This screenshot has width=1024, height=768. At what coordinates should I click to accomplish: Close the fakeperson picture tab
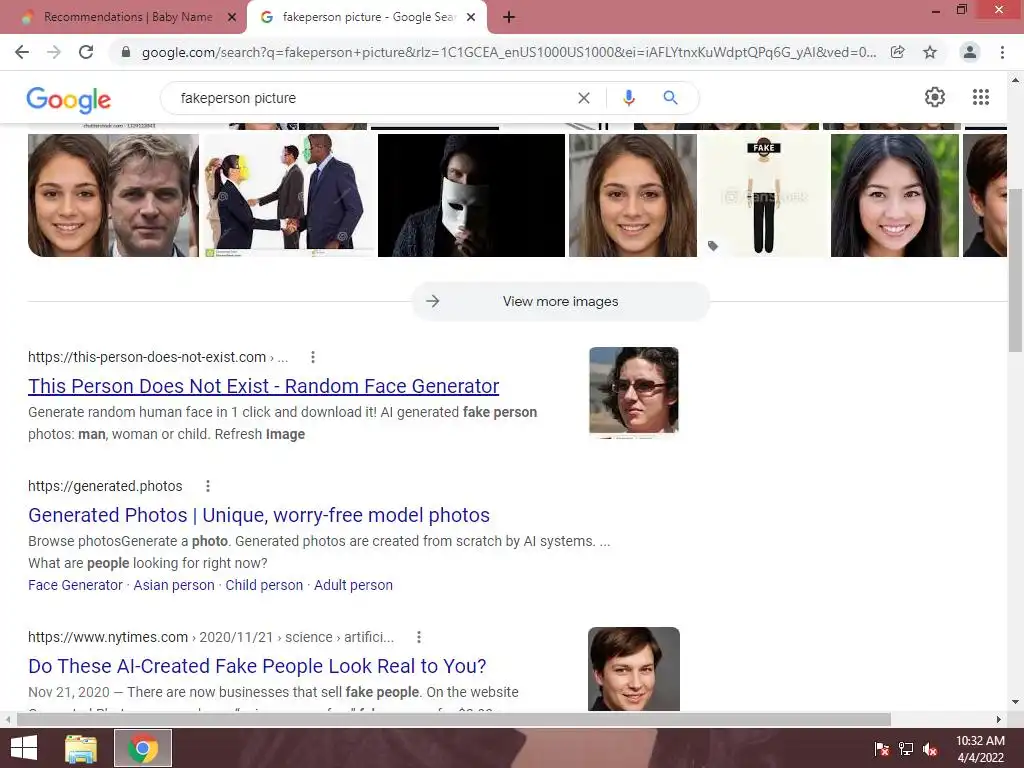470,17
